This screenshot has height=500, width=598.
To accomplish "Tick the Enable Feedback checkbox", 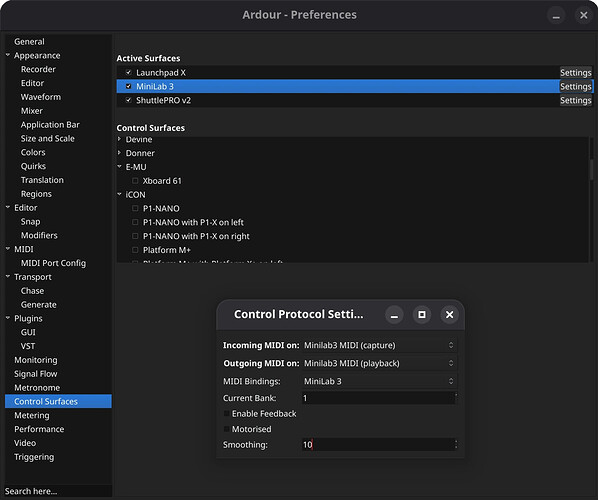I will [x=227, y=414].
